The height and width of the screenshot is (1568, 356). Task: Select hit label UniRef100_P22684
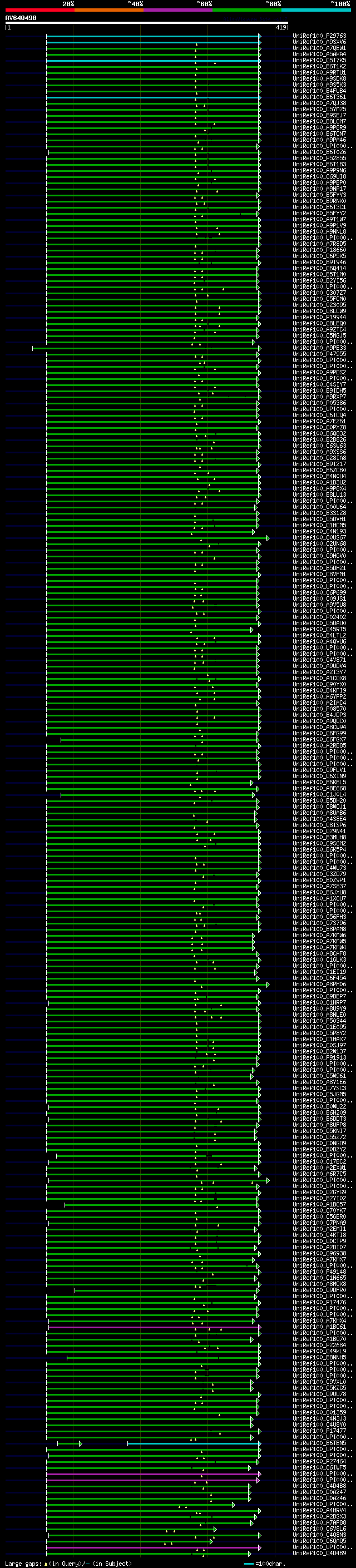319,1345
